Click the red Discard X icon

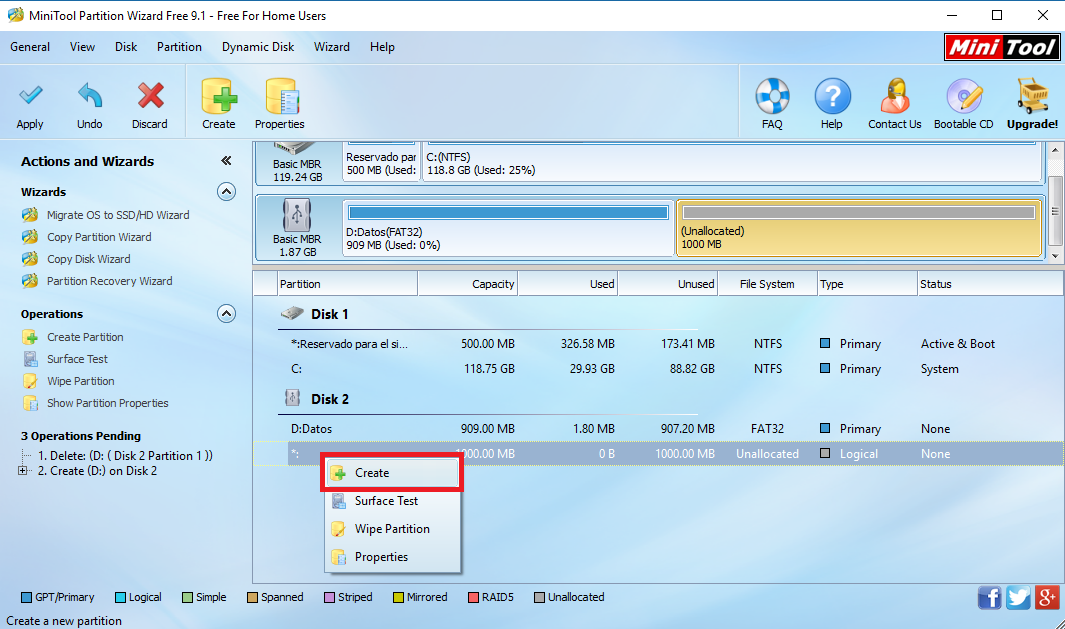point(150,96)
